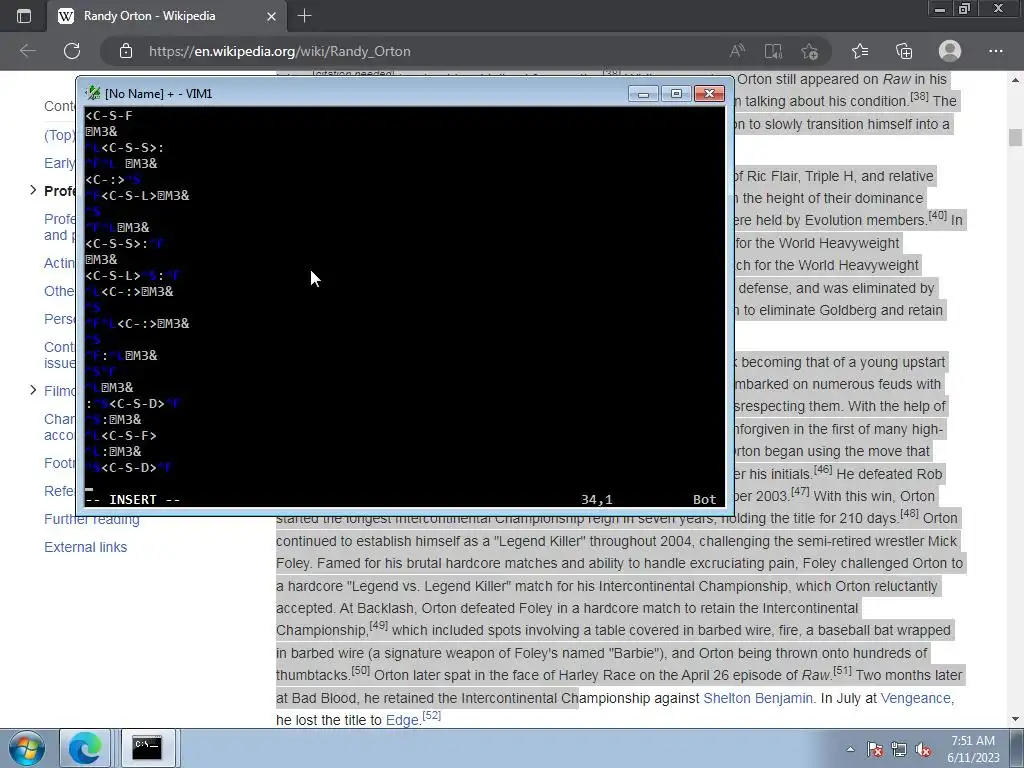
Task: Add page to favorites star icon
Action: (810, 51)
